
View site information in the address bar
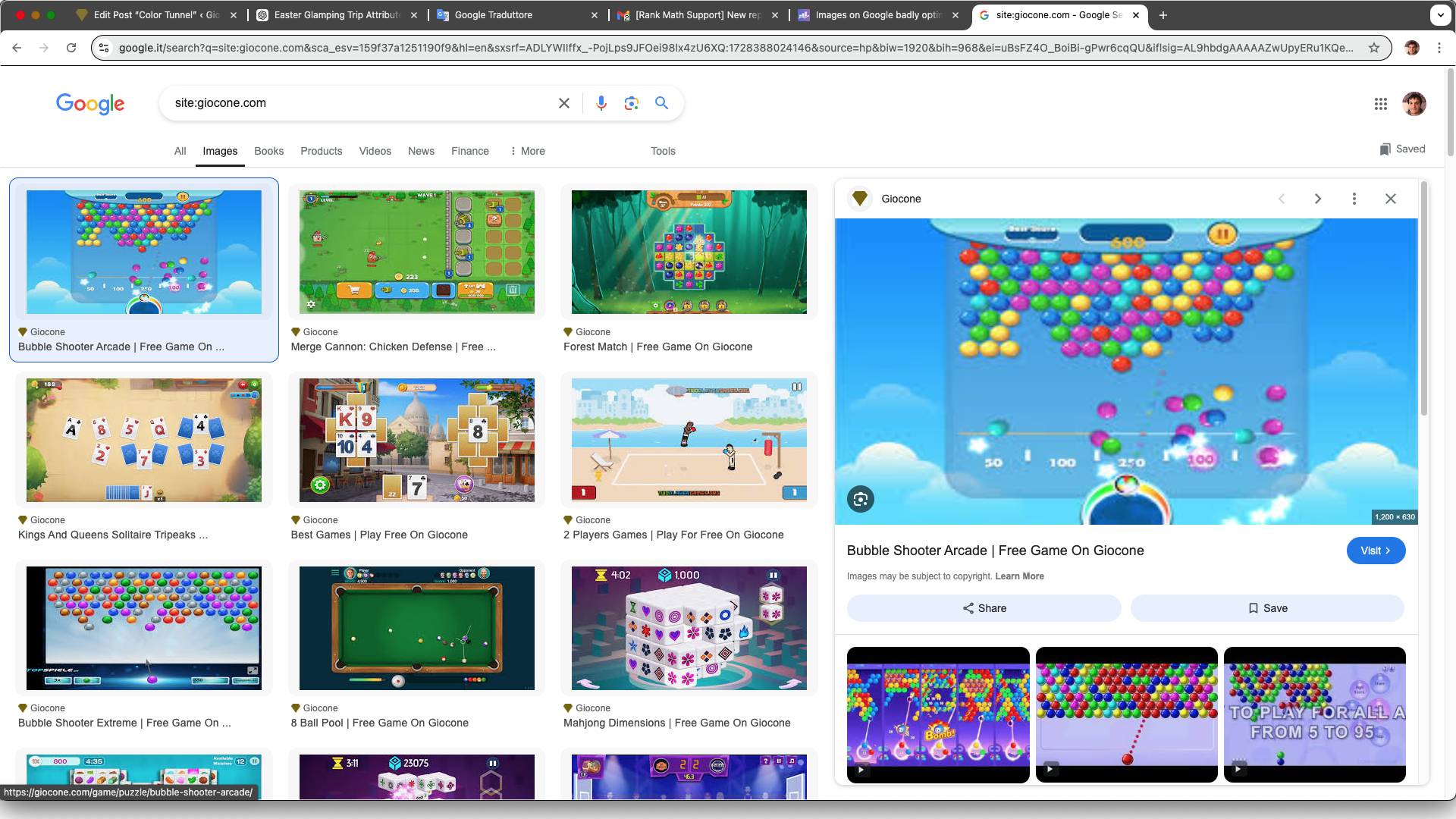(x=105, y=48)
